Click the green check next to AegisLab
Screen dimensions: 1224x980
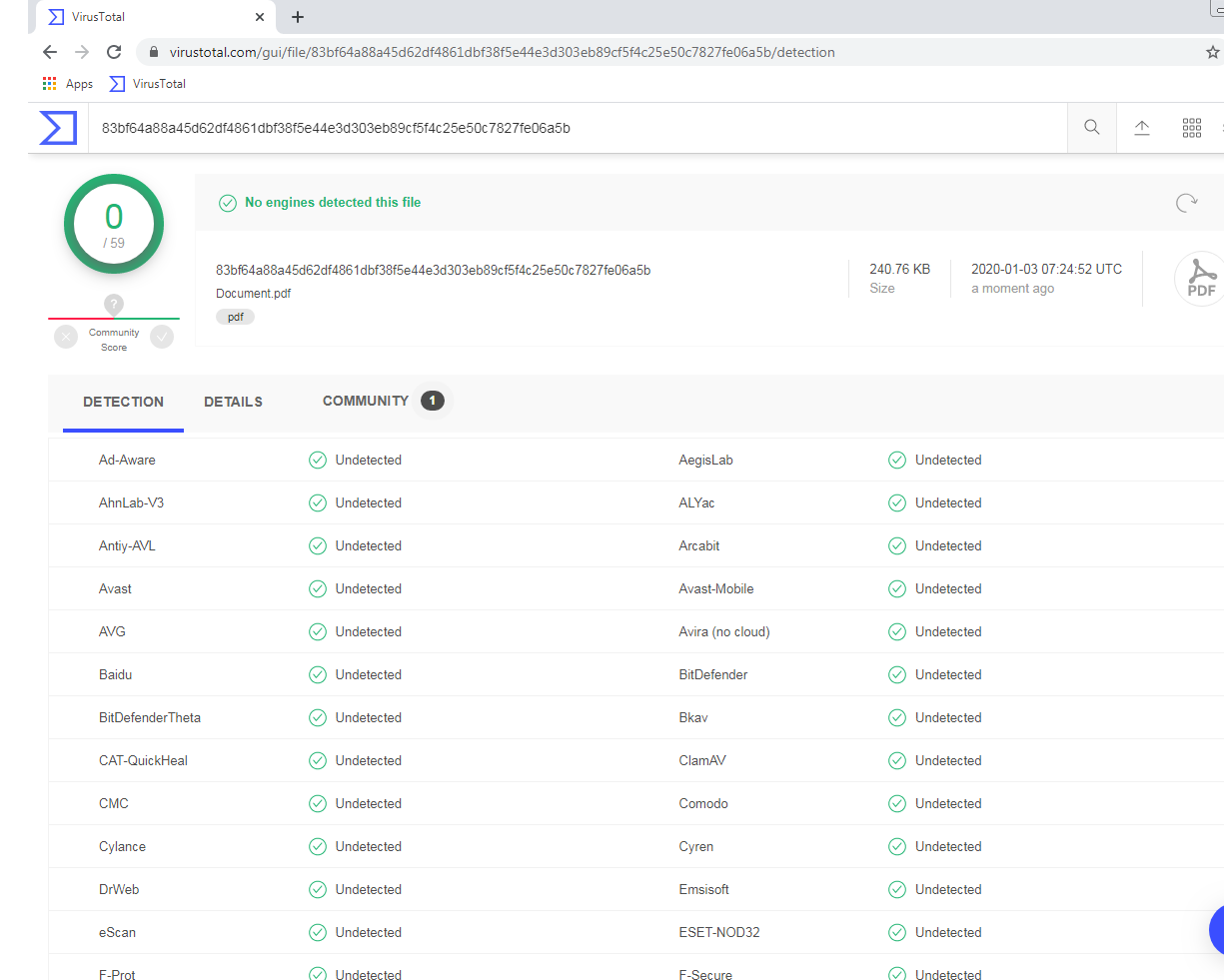tap(897, 460)
